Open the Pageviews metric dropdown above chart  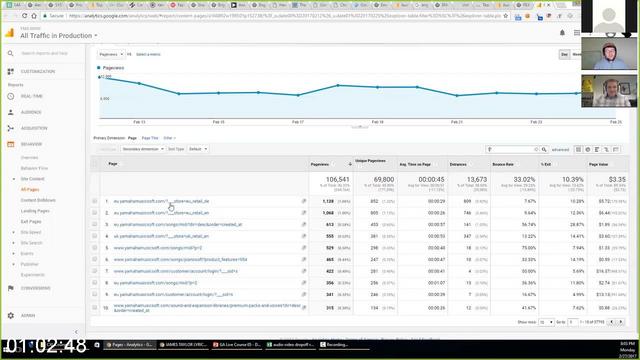111,54
